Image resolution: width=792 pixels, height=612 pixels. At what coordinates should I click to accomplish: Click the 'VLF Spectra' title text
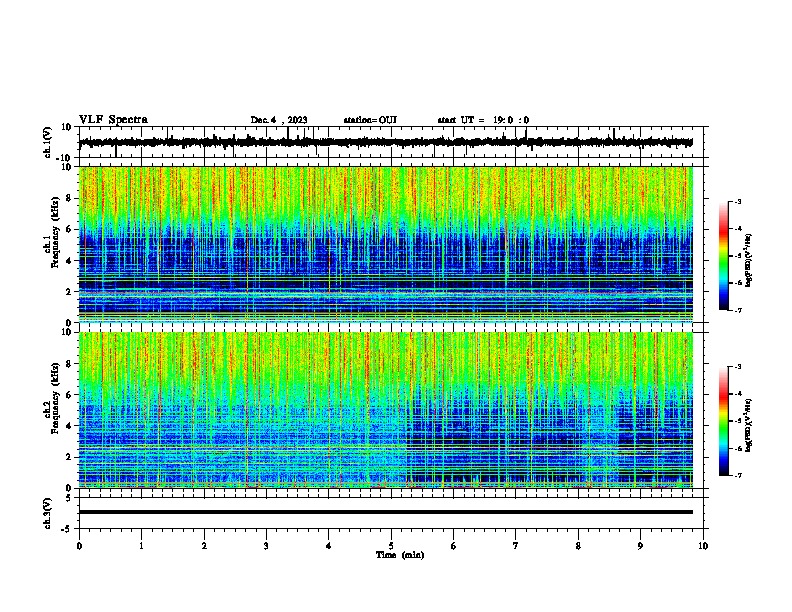point(113,120)
